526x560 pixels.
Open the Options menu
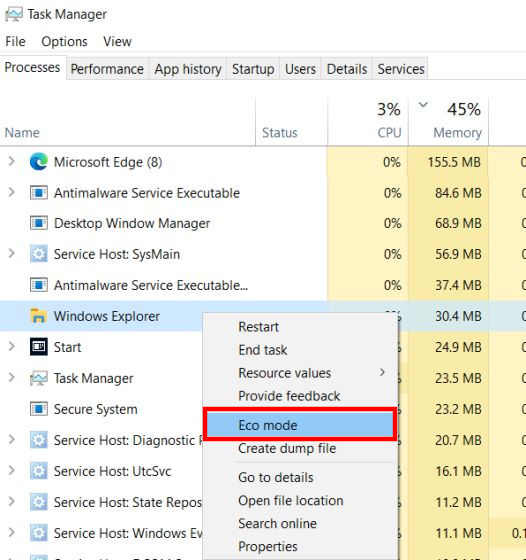[64, 41]
